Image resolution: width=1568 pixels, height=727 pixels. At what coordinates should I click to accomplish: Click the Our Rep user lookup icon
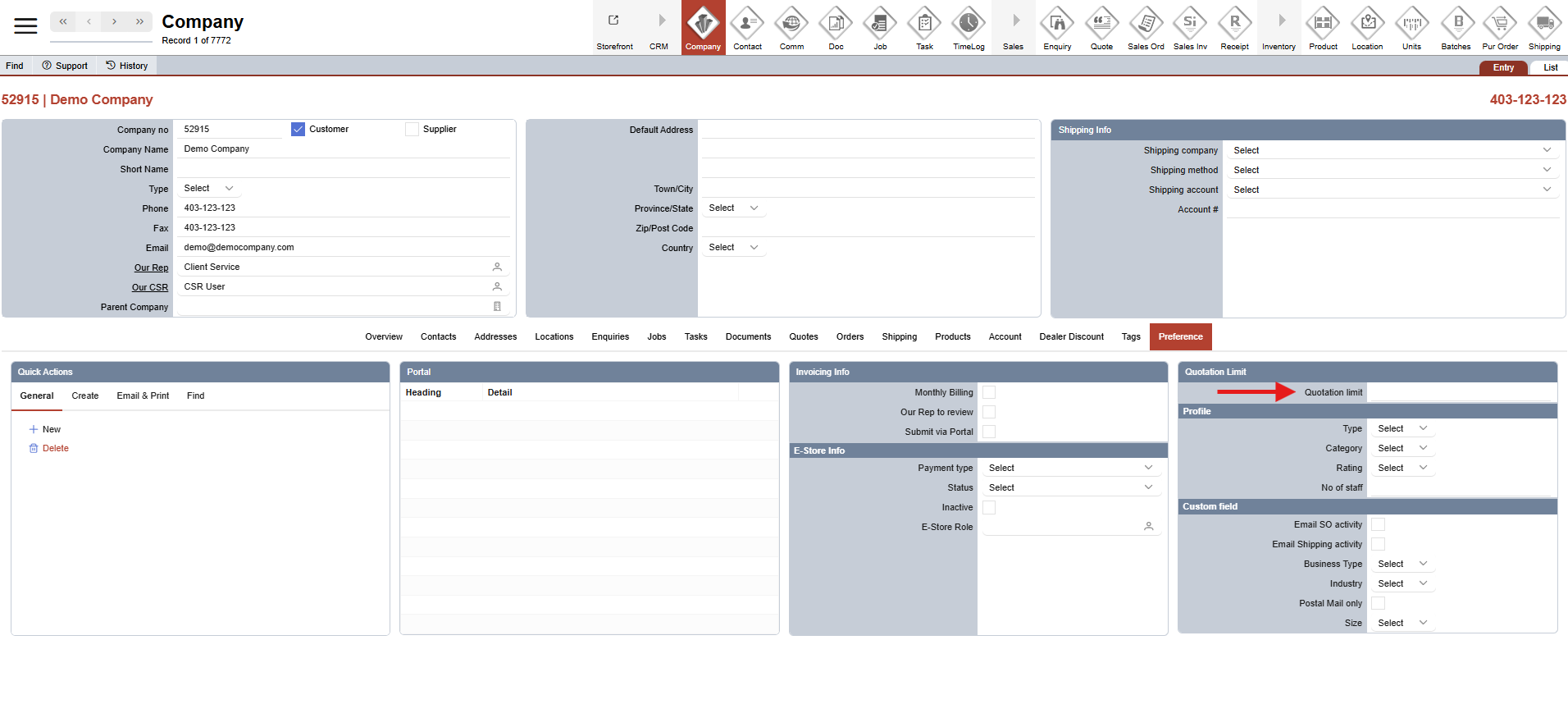pyautogui.click(x=497, y=267)
